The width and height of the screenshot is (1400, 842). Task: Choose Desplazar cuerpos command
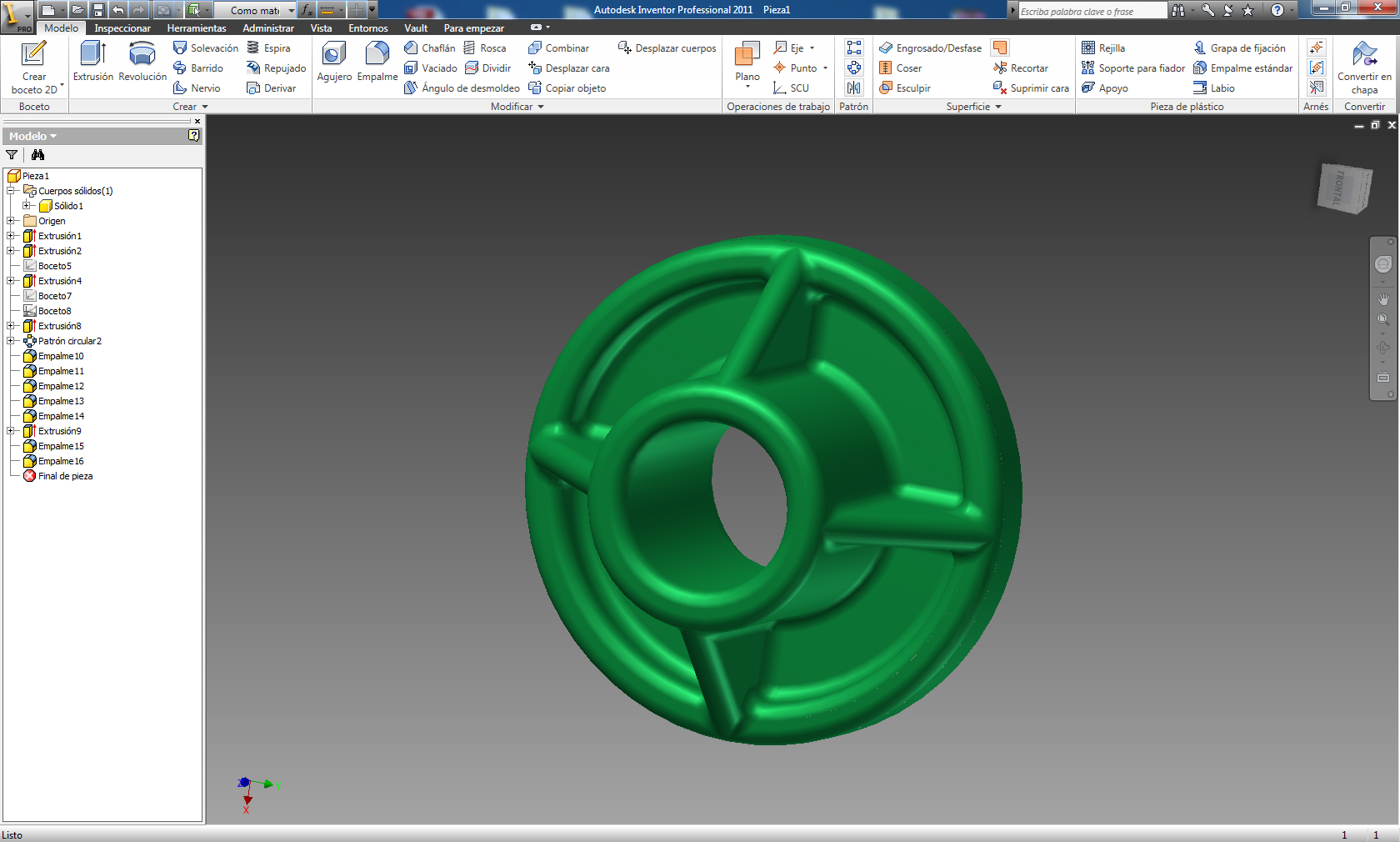pos(667,48)
